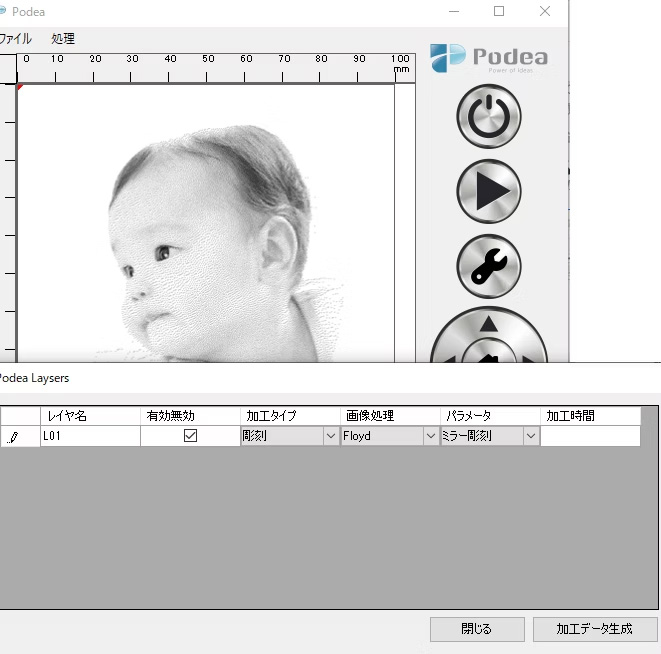Expand the 加工タイプ dropdown showing 彫刻
This screenshot has height=654, width=661.
pyautogui.click(x=330, y=437)
